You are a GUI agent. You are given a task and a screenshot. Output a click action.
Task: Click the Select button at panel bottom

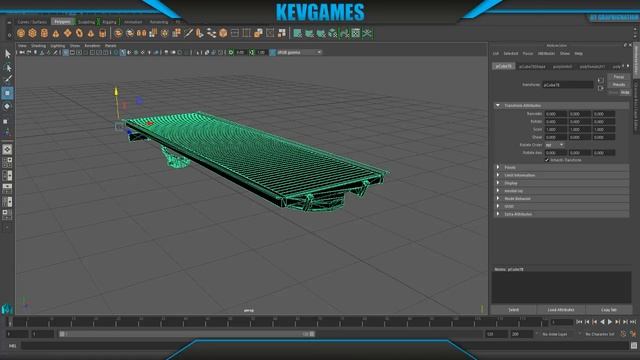click(513, 310)
